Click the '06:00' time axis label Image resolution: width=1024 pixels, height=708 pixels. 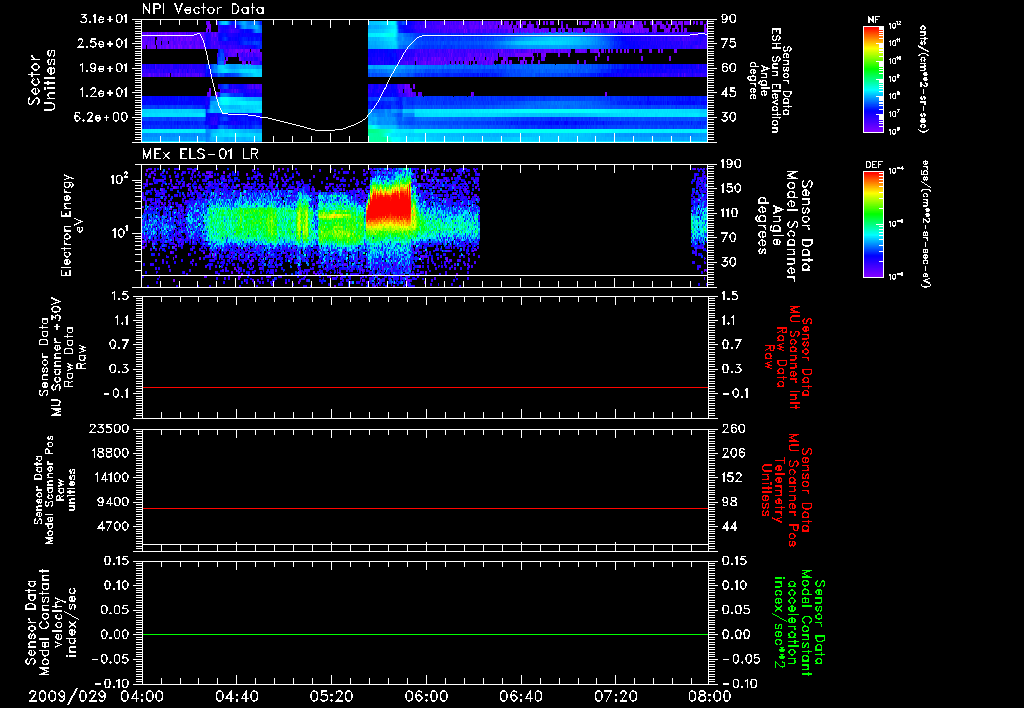coord(426,696)
